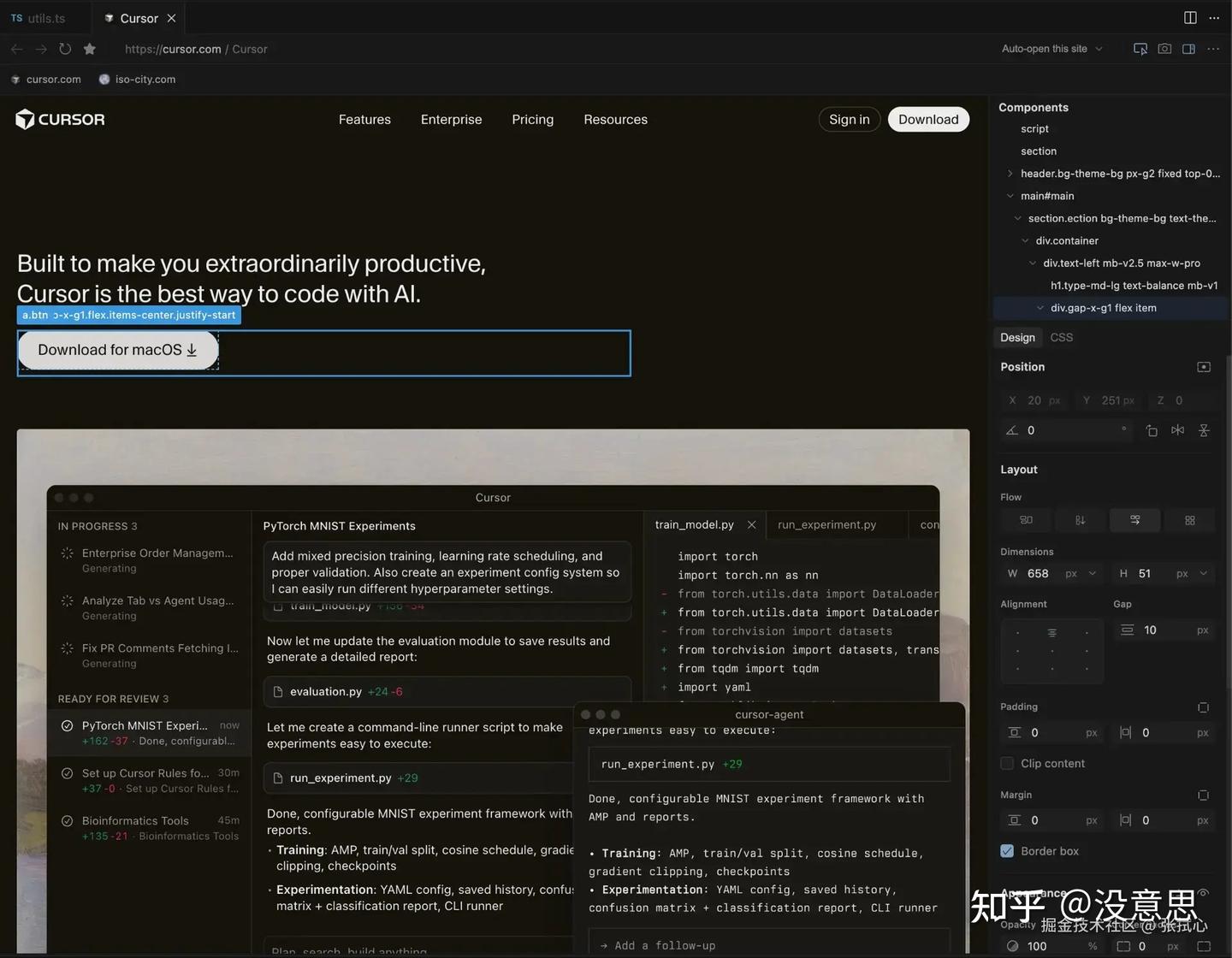This screenshot has width=1232, height=958.
Task: Take a screenshot with the camera icon
Action: pyautogui.click(x=1164, y=49)
